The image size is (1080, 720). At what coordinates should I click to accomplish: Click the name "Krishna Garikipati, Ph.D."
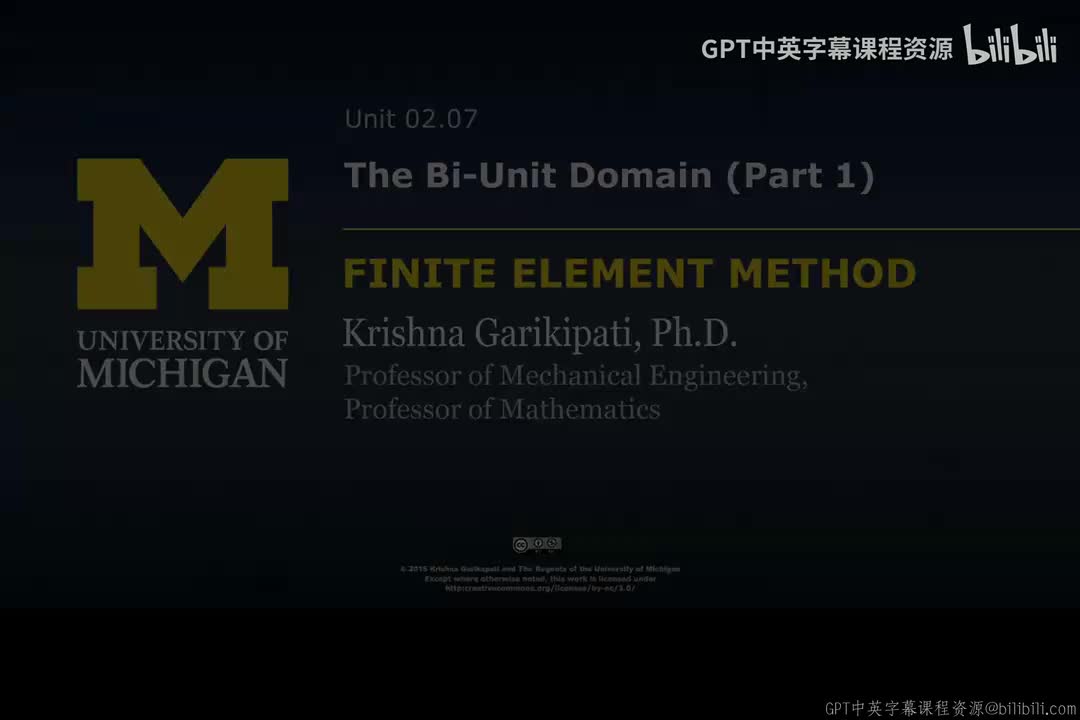540,333
